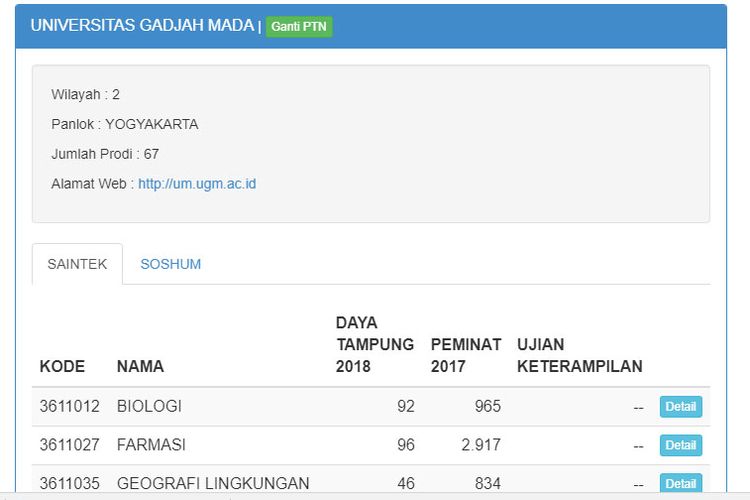This screenshot has height=500, width=750.
Task: Click the NAMA column header
Action: click(x=140, y=366)
